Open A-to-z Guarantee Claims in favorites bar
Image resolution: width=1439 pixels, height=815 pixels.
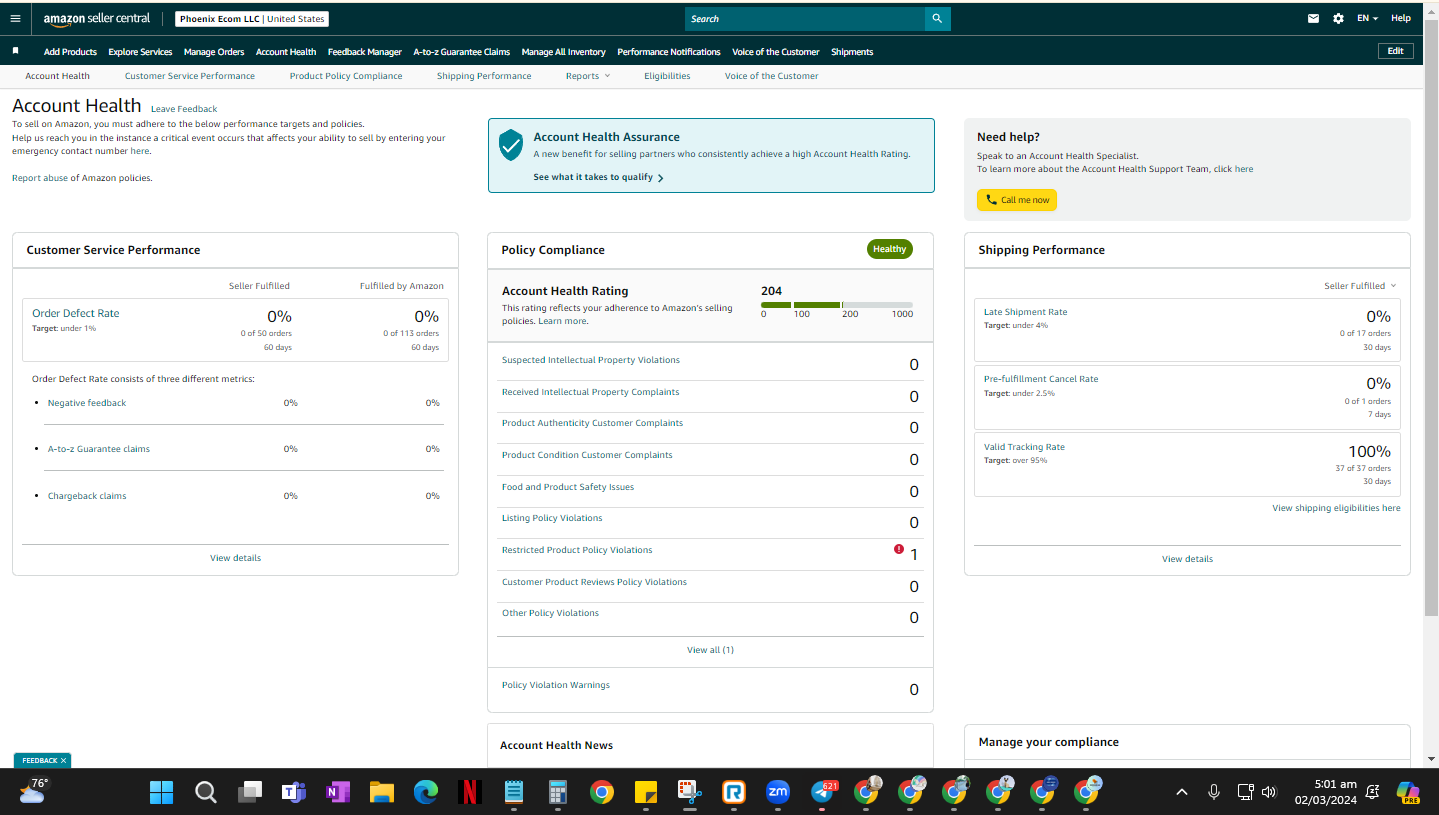[x=462, y=52]
